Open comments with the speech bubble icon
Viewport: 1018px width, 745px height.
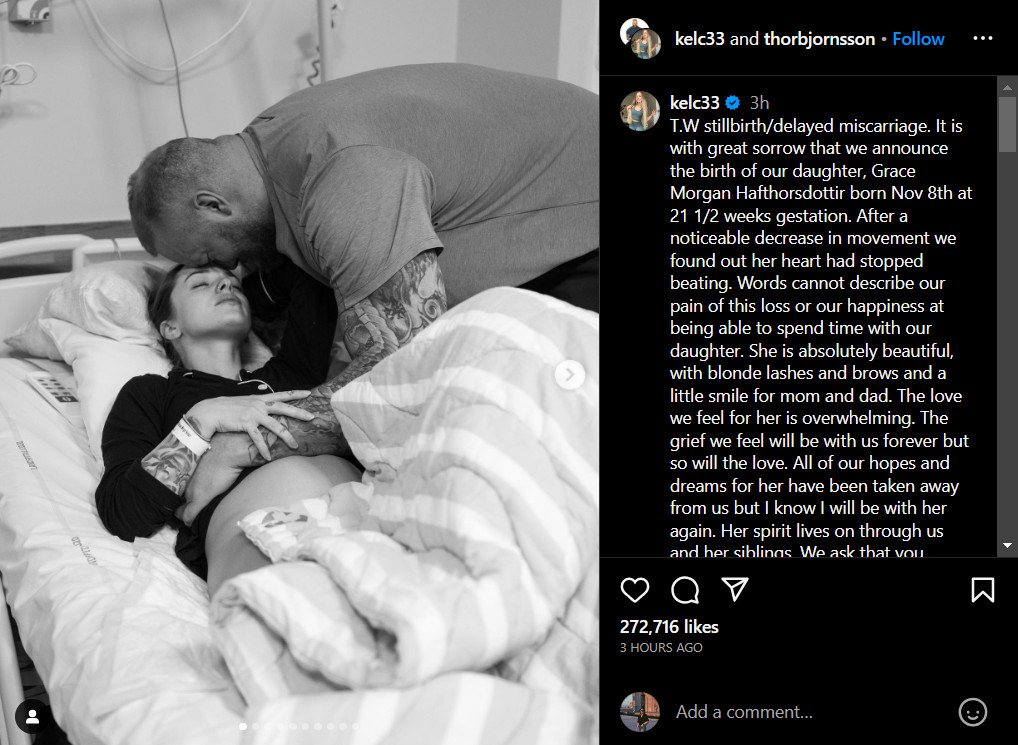pyautogui.click(x=685, y=590)
